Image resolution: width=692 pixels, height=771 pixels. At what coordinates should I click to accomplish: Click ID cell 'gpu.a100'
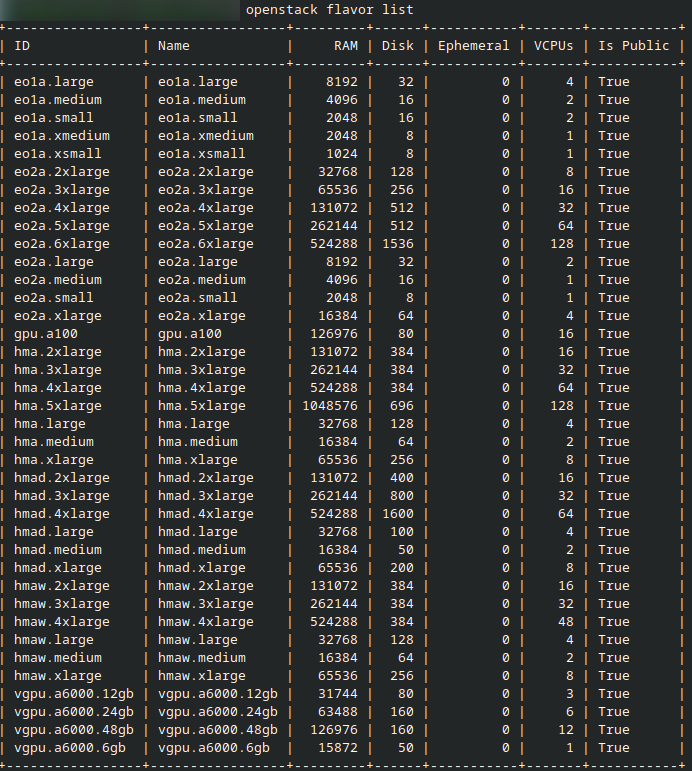[x=46, y=334]
